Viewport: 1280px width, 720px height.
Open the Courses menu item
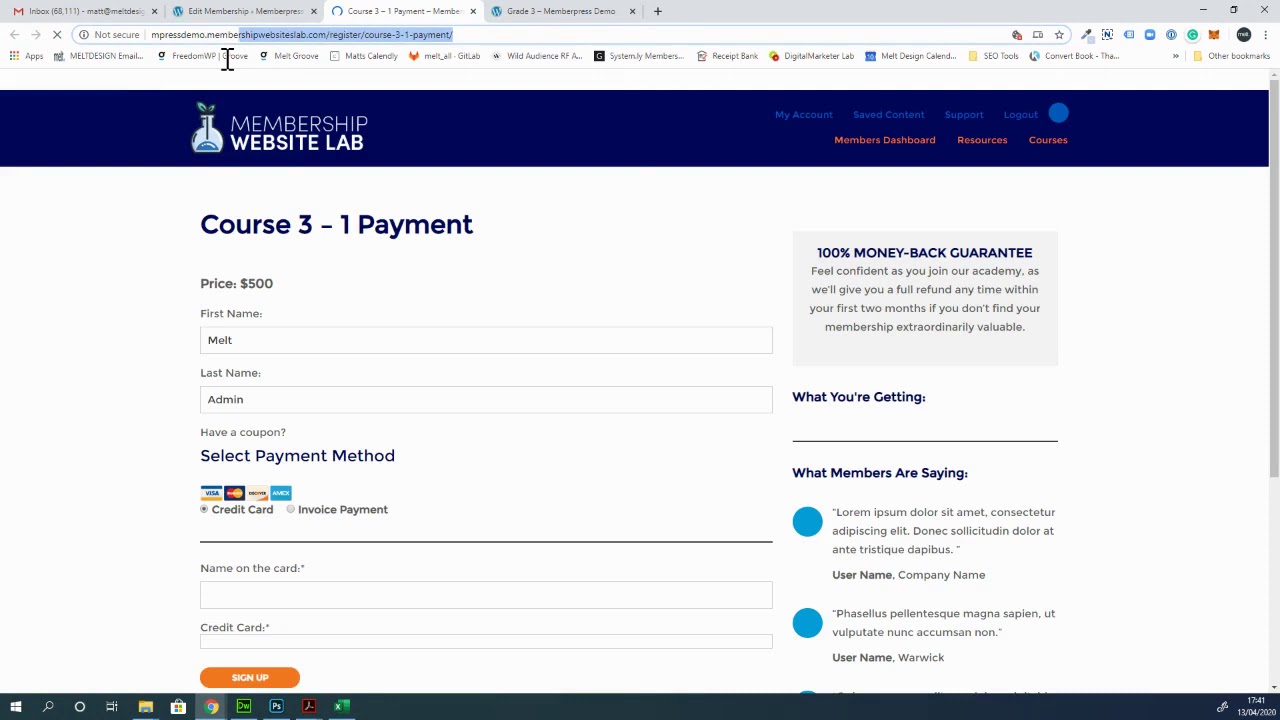pyautogui.click(x=1048, y=140)
